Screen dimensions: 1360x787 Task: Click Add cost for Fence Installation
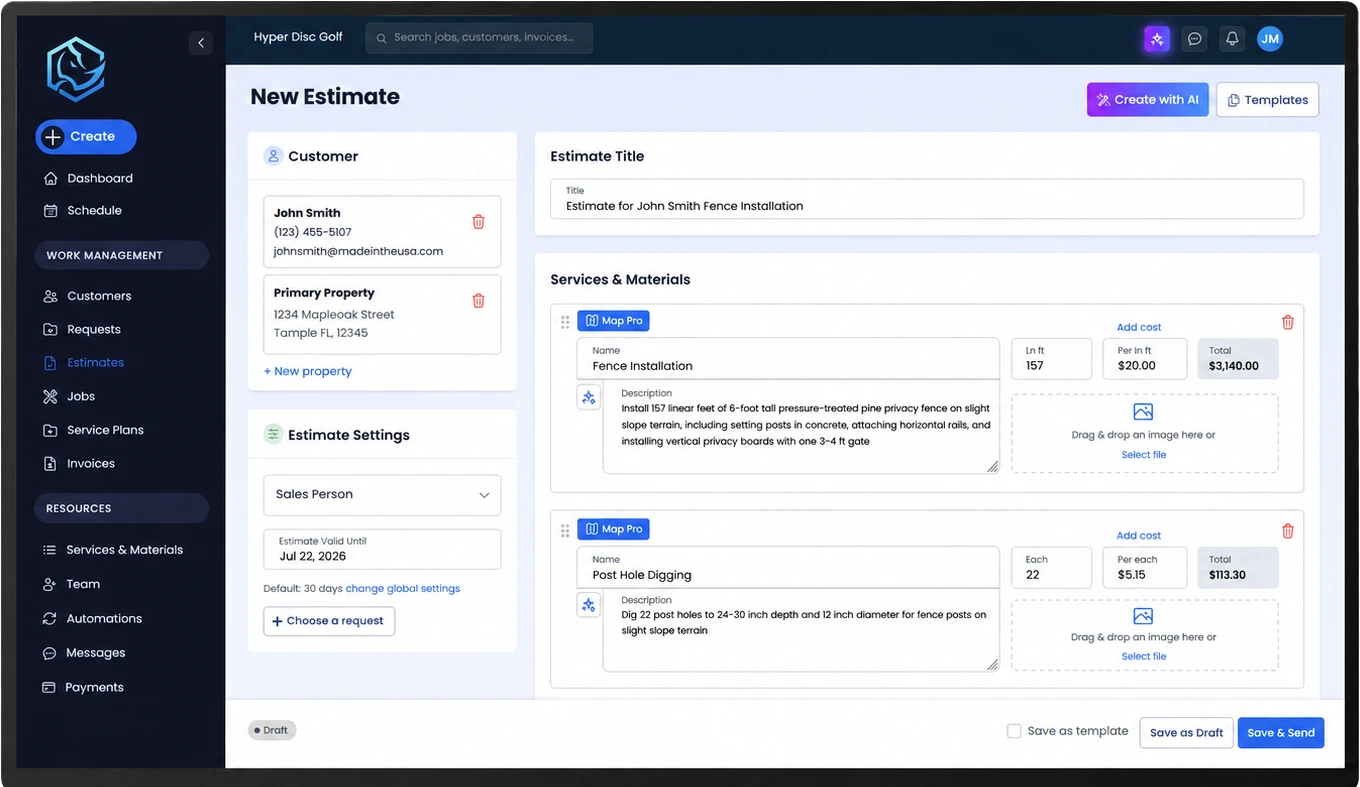(1139, 327)
